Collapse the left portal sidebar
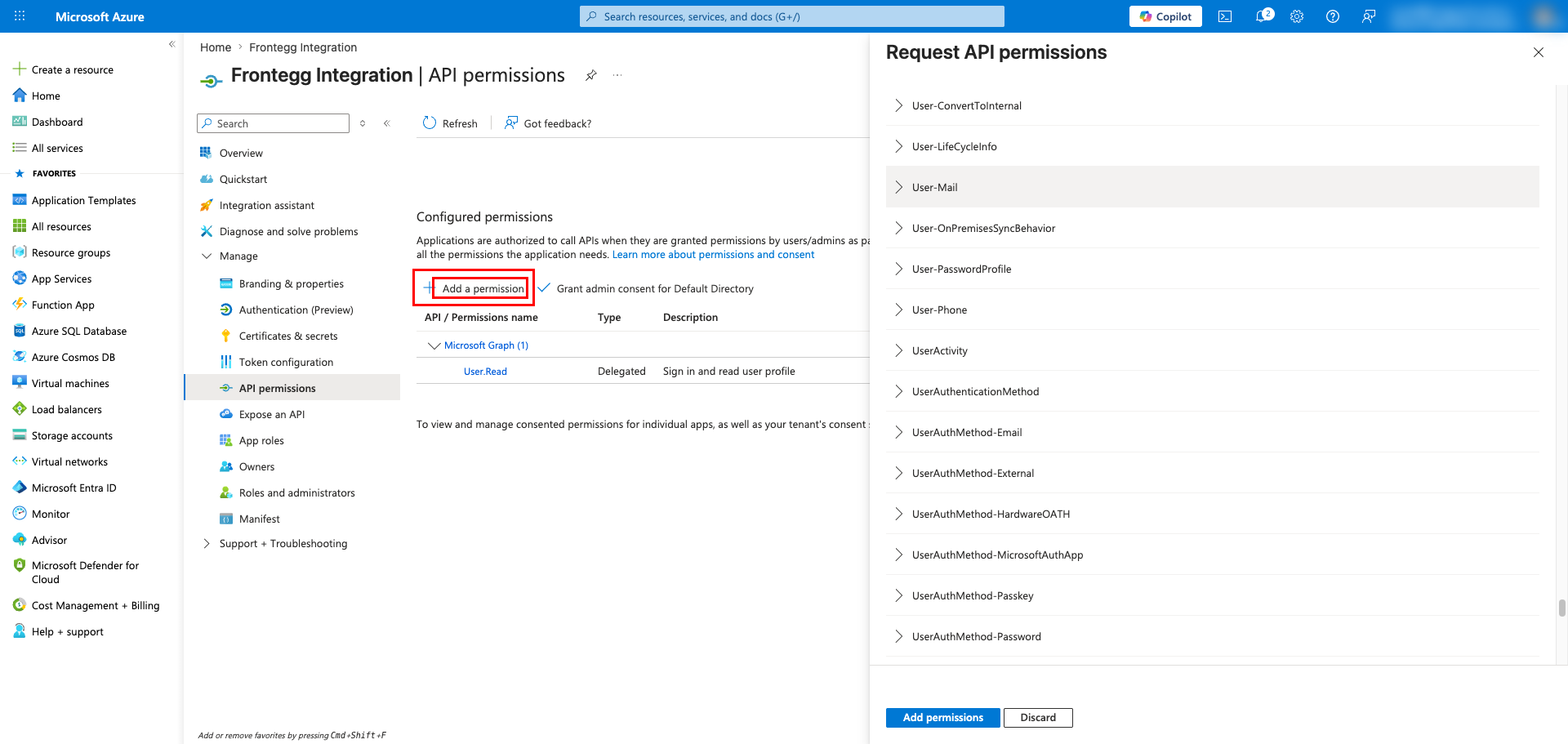 pyautogui.click(x=171, y=44)
